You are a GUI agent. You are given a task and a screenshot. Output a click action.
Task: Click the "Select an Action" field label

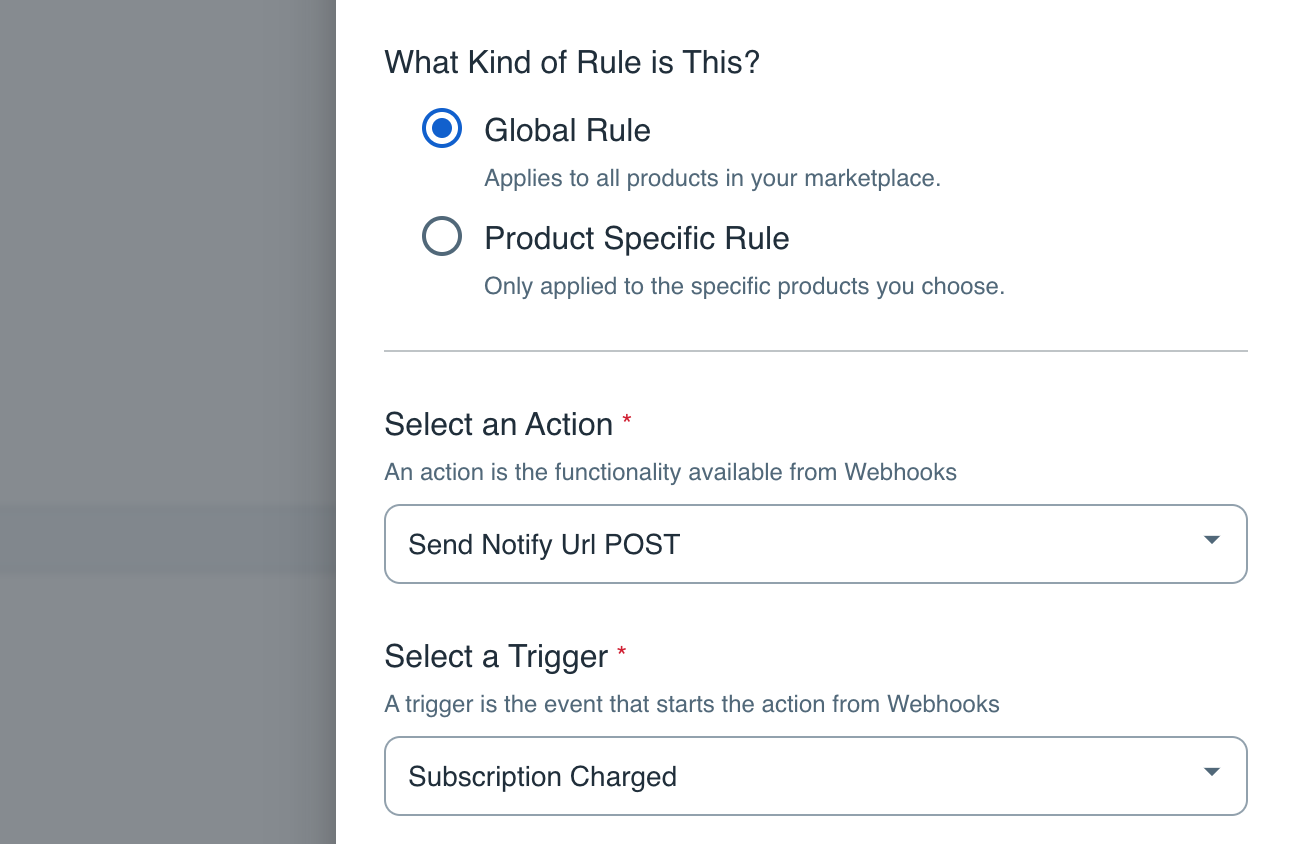[498, 424]
